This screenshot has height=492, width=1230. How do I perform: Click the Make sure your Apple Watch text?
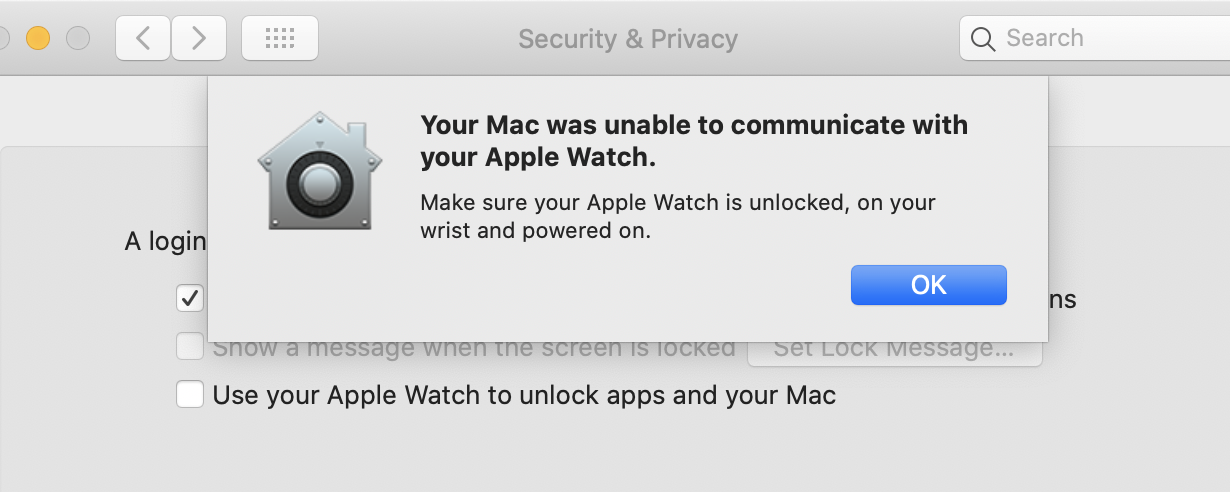pos(678,216)
